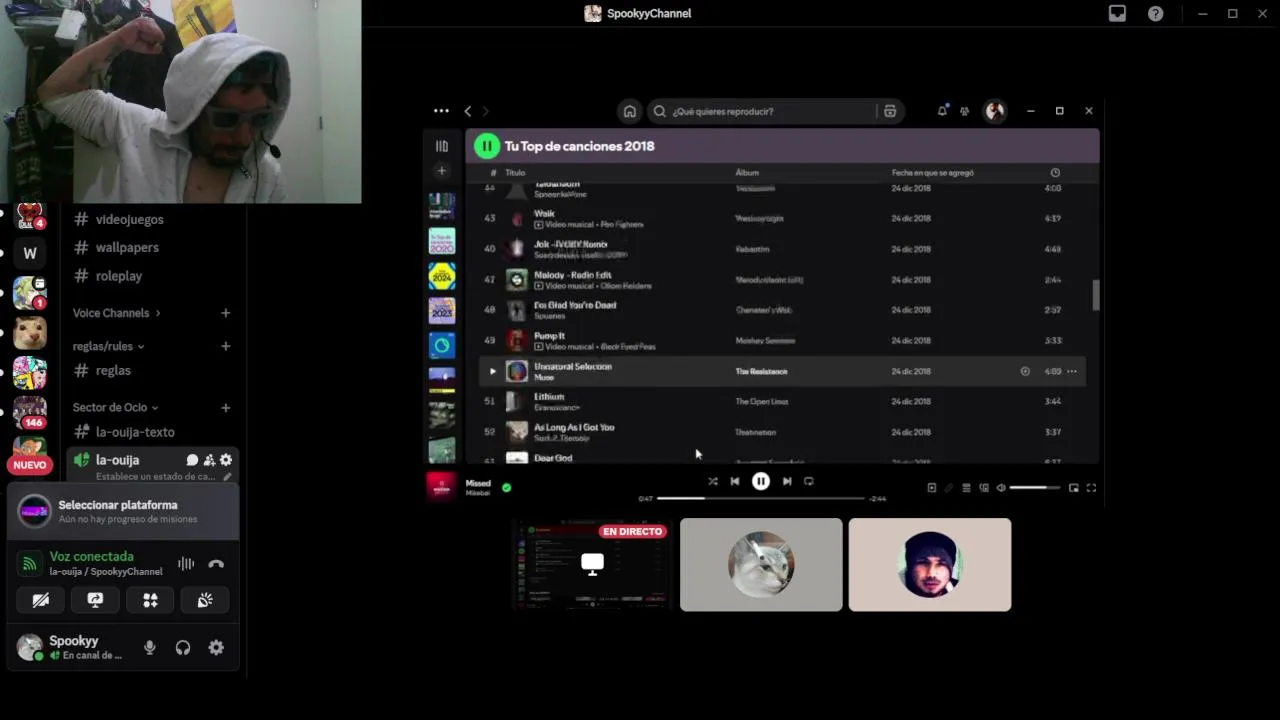Screen dimensions: 1280x720
Task: Open Spotify Browse icon in search bar
Action: point(890,111)
